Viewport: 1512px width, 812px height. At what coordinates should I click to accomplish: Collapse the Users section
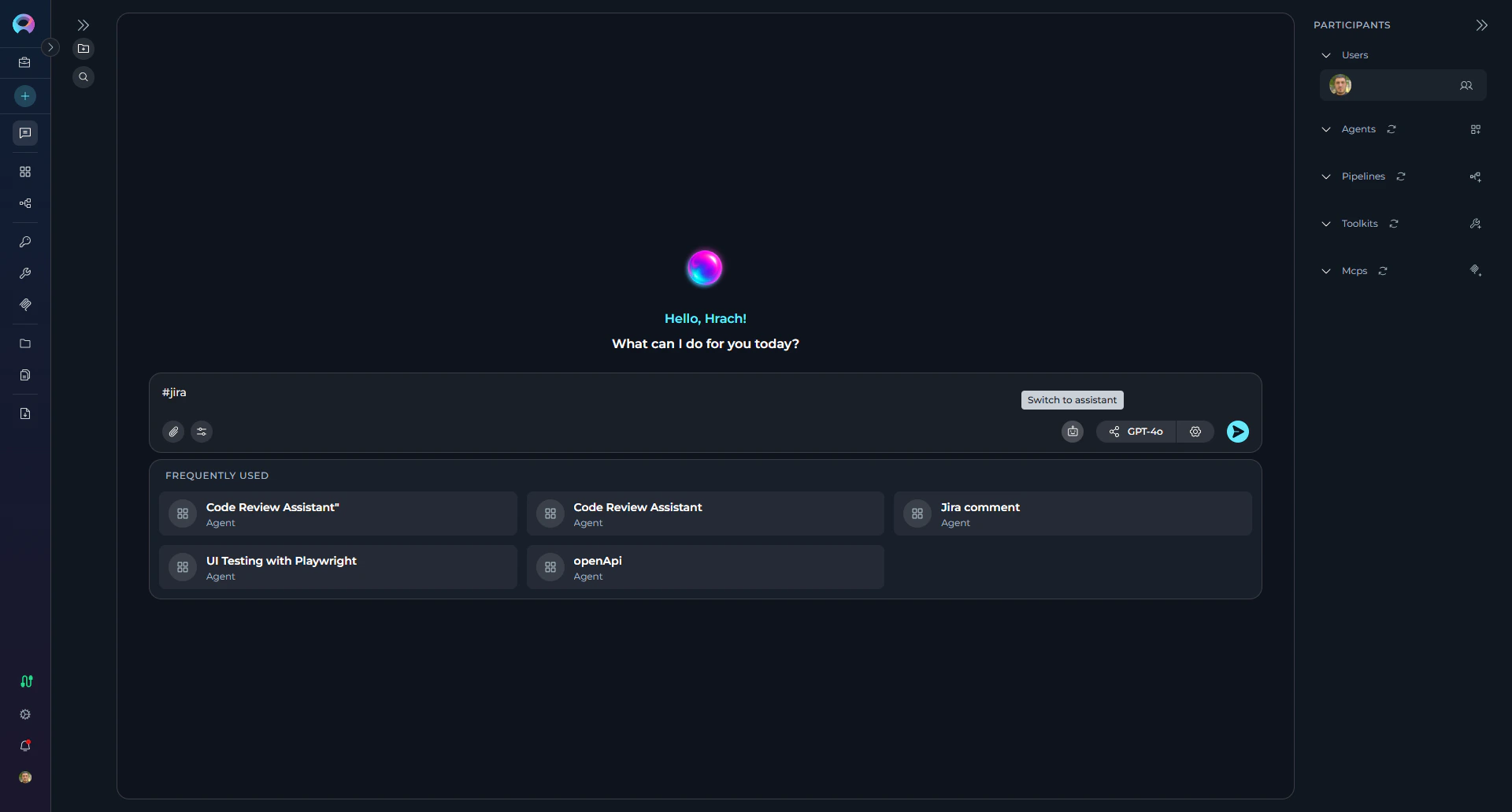(x=1325, y=55)
